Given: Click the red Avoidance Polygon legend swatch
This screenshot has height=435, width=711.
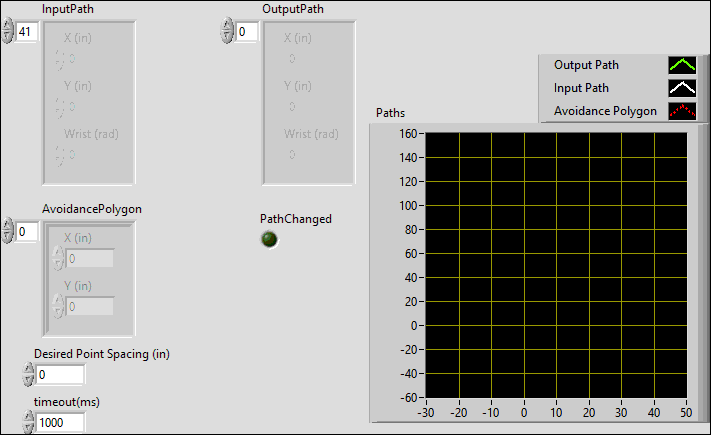Looking at the screenshot, I should (x=682, y=111).
